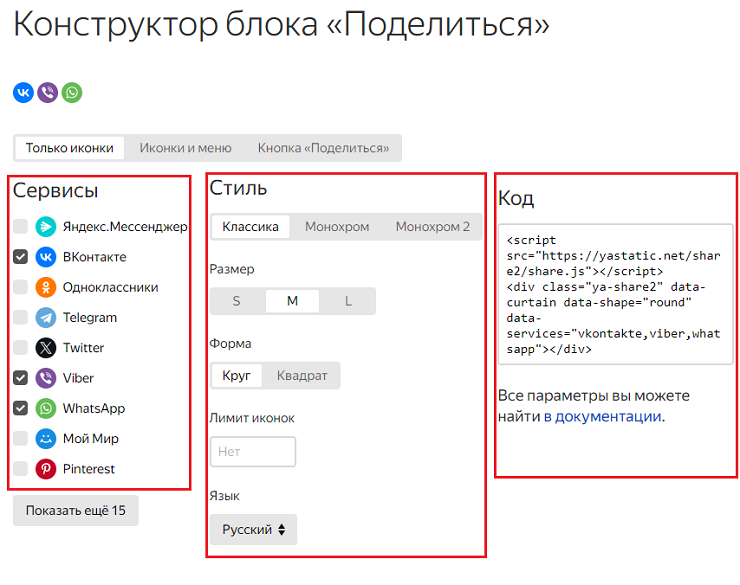This screenshot has width=740, height=585.
Task: Select the Квадрат shape option
Action: tap(302, 376)
